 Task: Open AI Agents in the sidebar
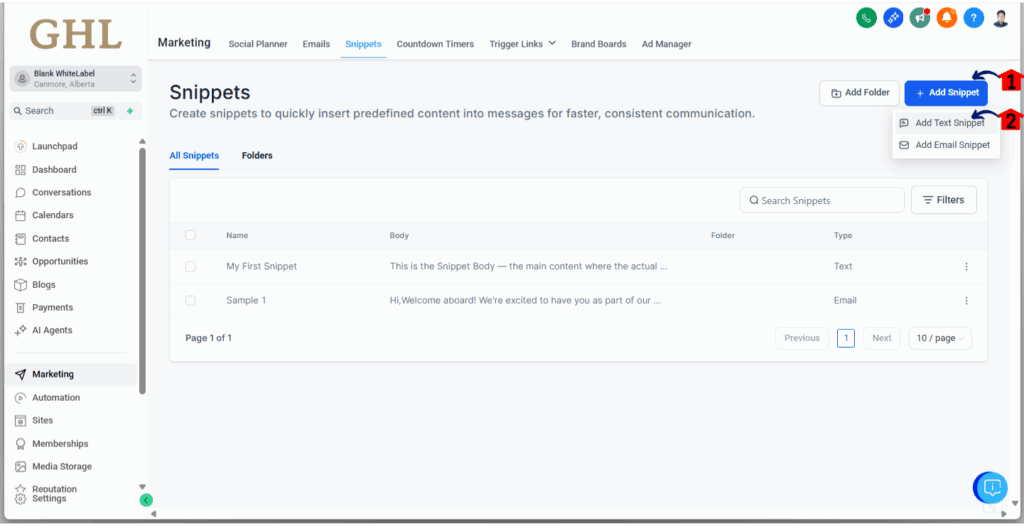(x=52, y=331)
